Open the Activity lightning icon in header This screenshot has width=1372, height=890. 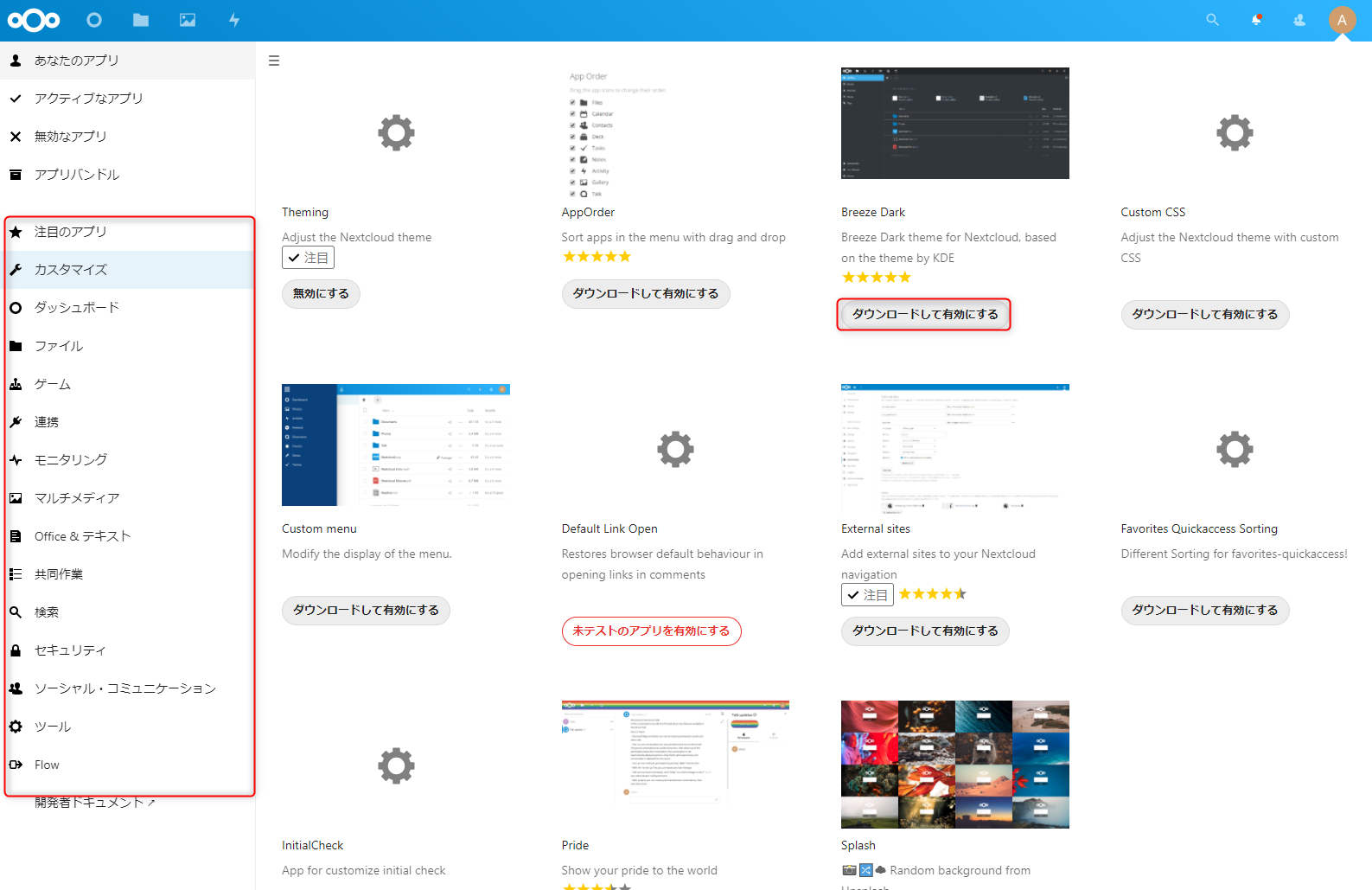coord(234,20)
